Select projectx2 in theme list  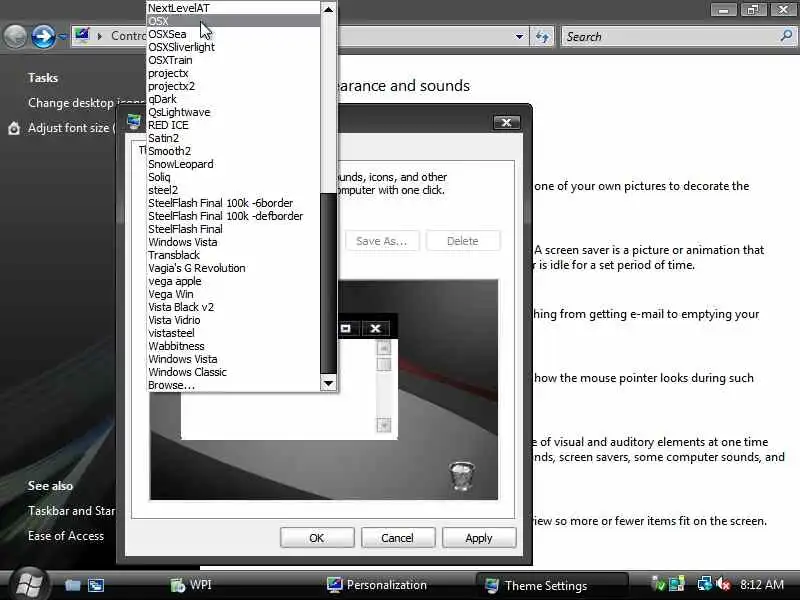pyautogui.click(x=234, y=86)
